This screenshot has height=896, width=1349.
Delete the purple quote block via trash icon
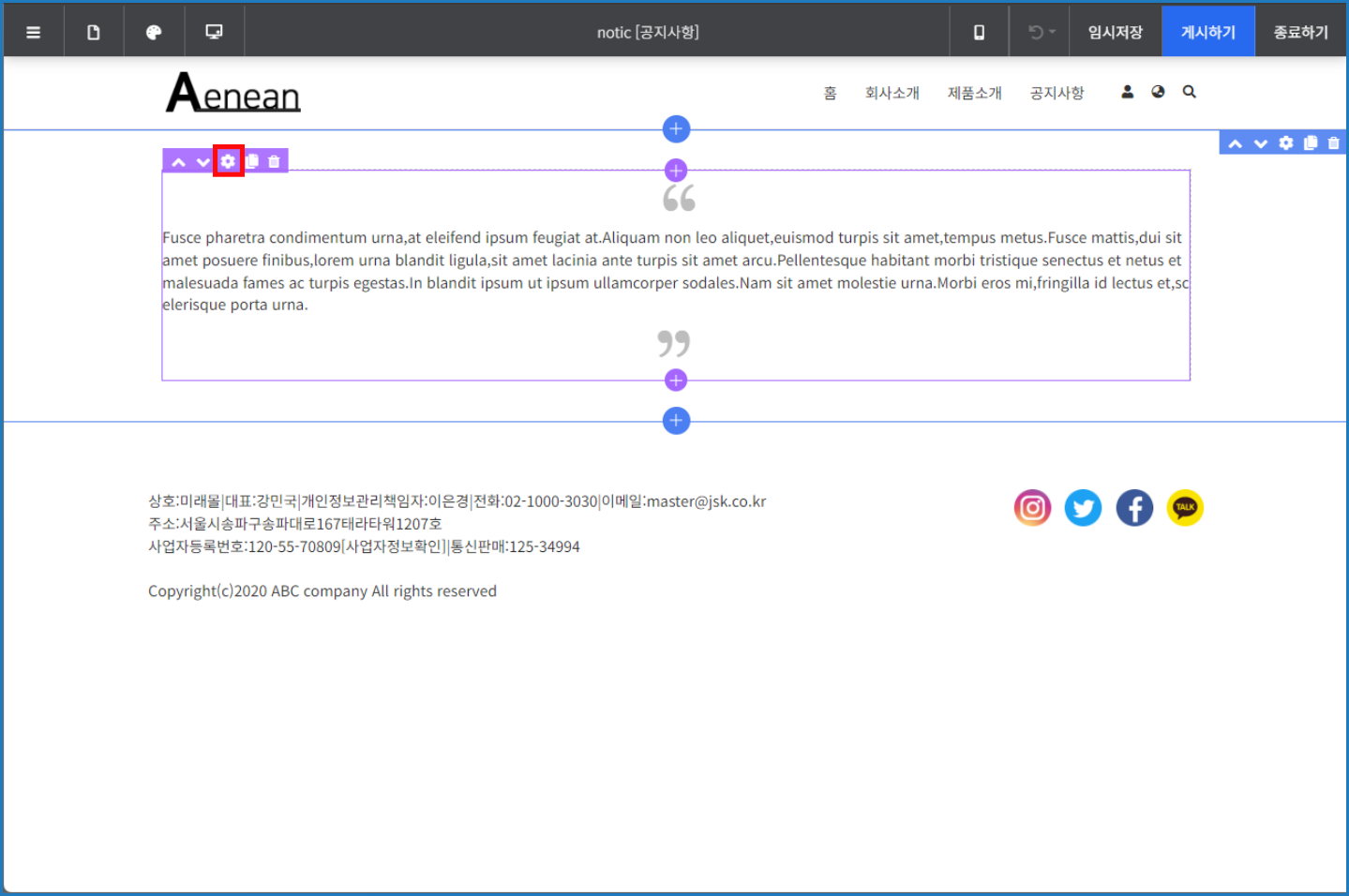point(274,161)
